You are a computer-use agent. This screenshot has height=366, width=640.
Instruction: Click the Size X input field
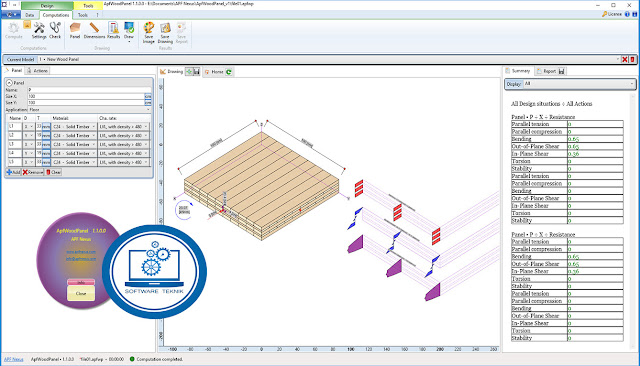click(x=86, y=96)
